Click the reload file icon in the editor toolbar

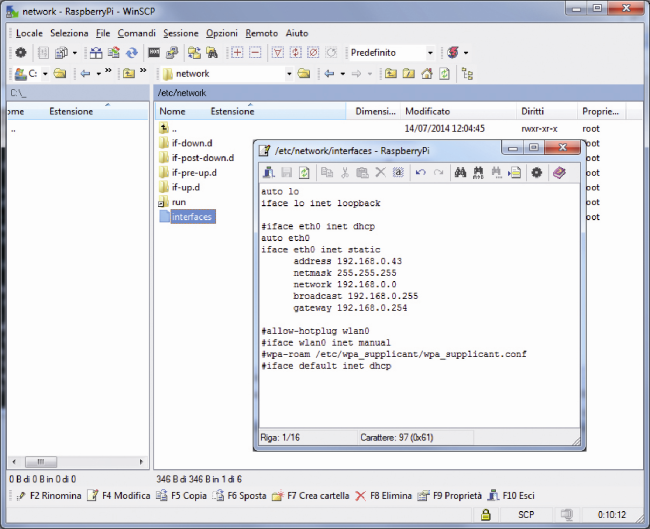coord(304,172)
